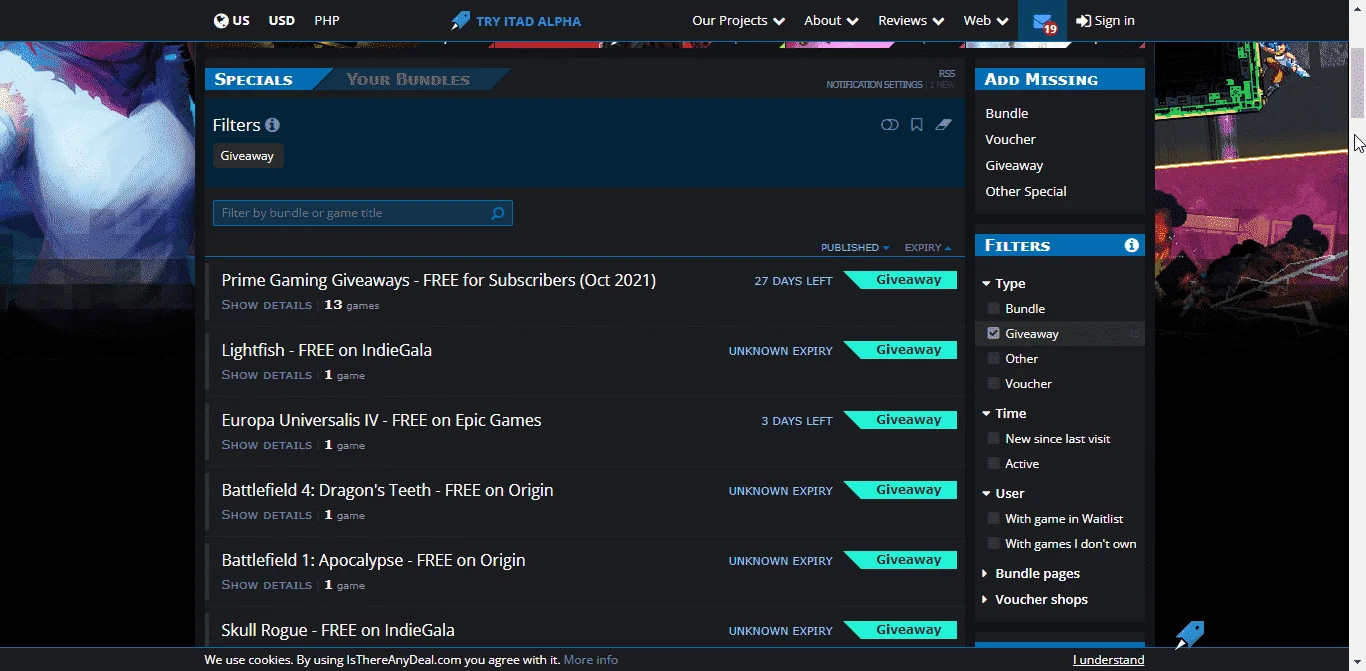Image resolution: width=1366 pixels, height=671 pixels.
Task: Switch to the Specials tab
Action: pos(253,79)
